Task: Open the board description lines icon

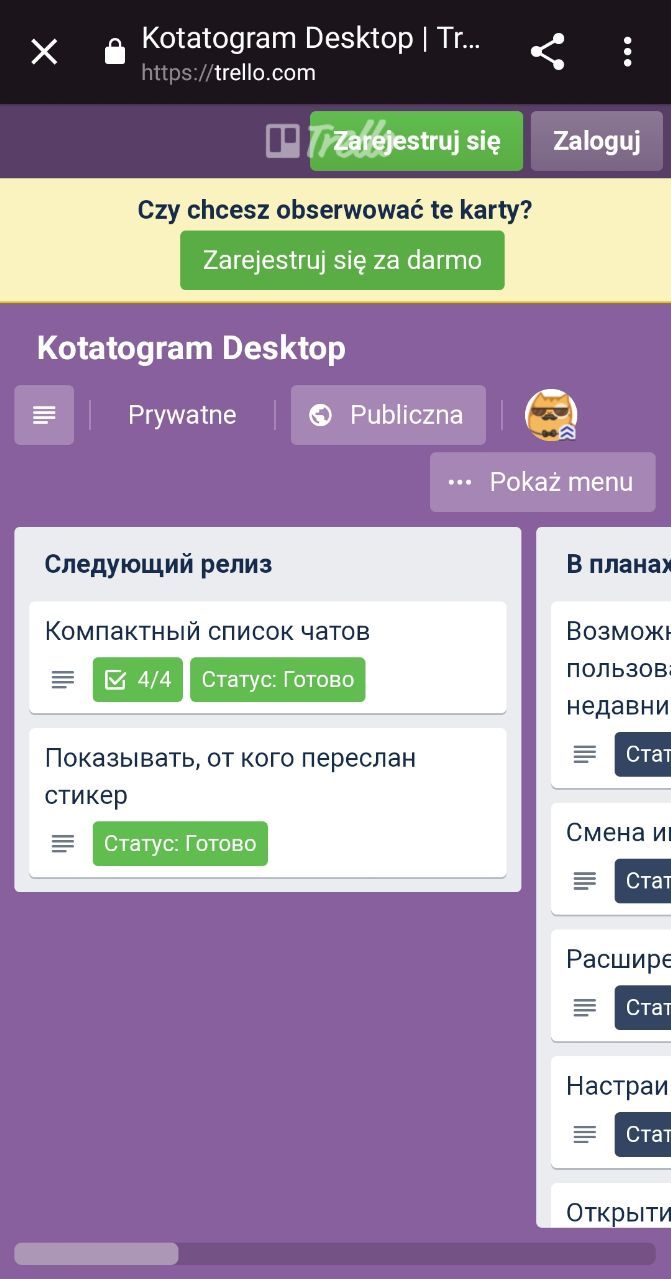Action: (x=44, y=415)
